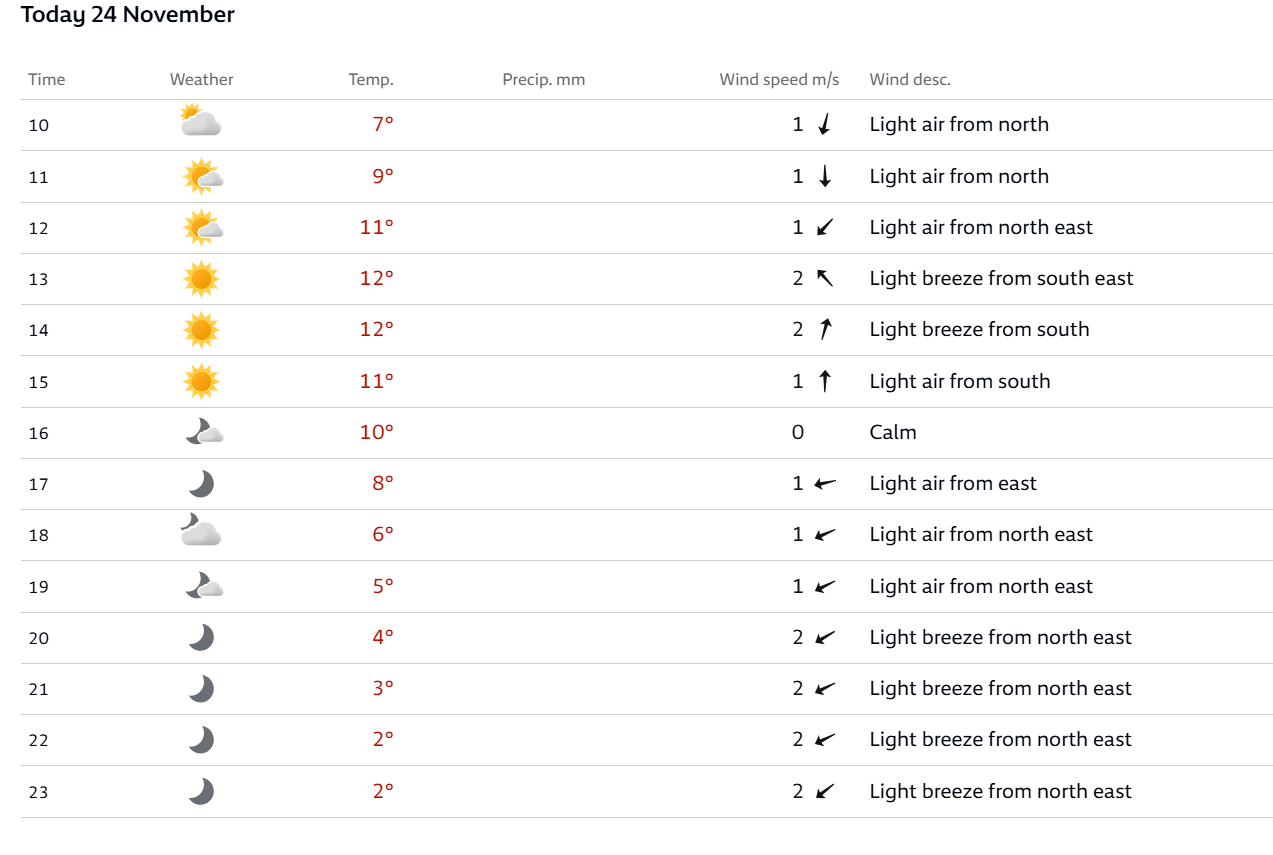Click the wind direction arrow at hour 11
This screenshot has width=1273, height=855.
click(x=825, y=177)
